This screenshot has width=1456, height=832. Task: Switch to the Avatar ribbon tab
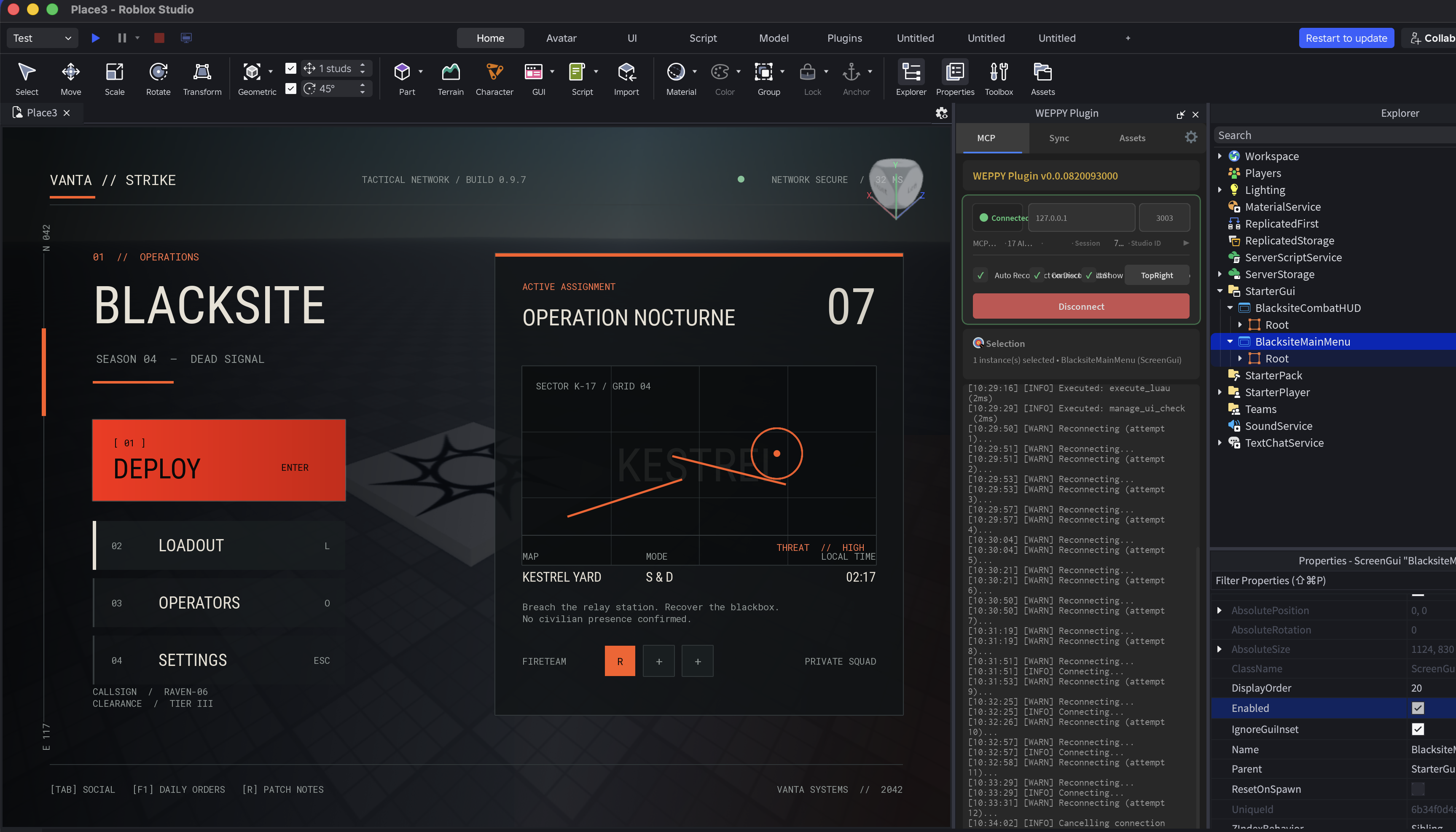[561, 38]
